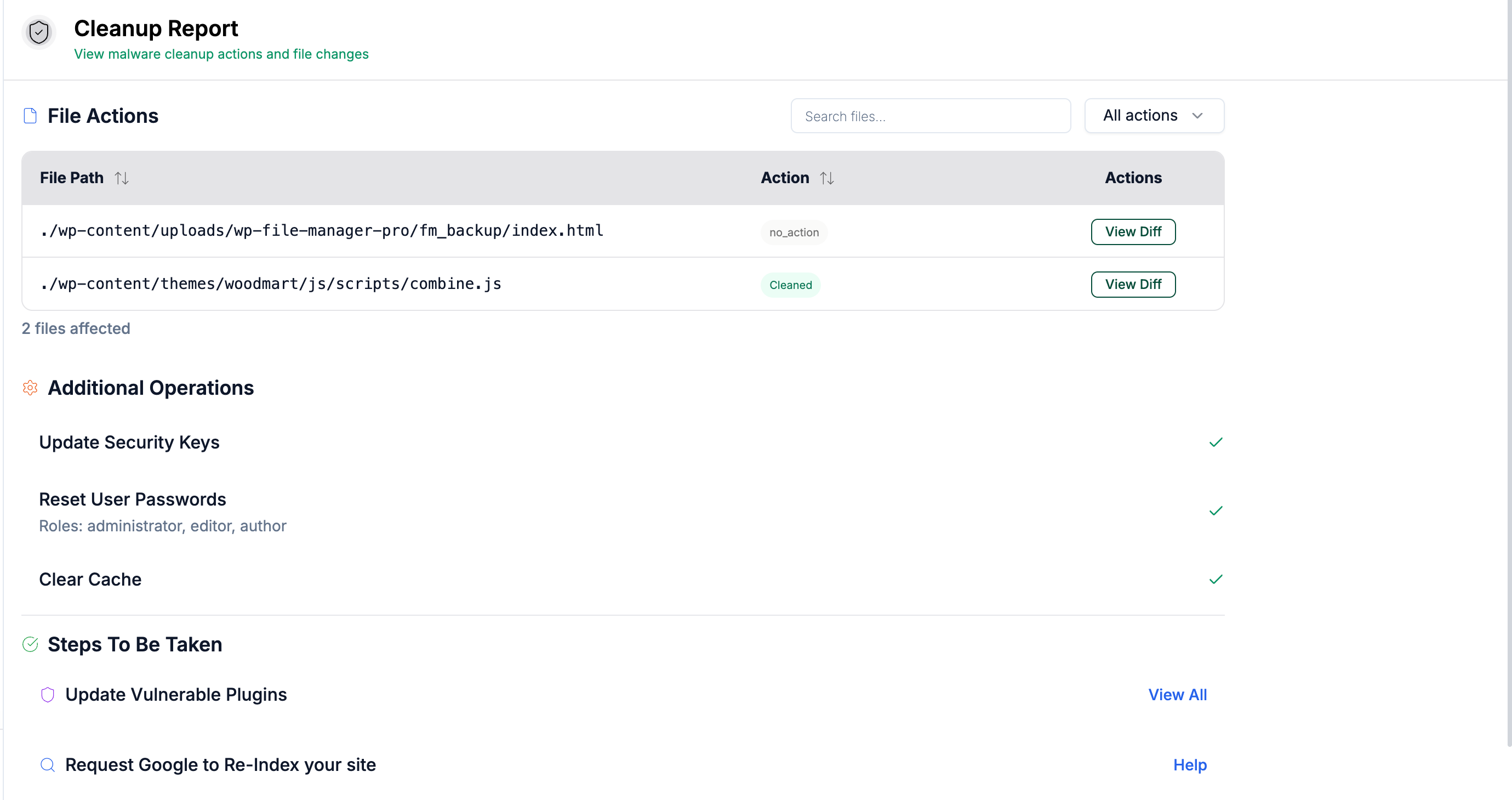1512x800 pixels.
Task: Click the green check circle icon beside Steps To Be Taken
Action: [x=31, y=644]
